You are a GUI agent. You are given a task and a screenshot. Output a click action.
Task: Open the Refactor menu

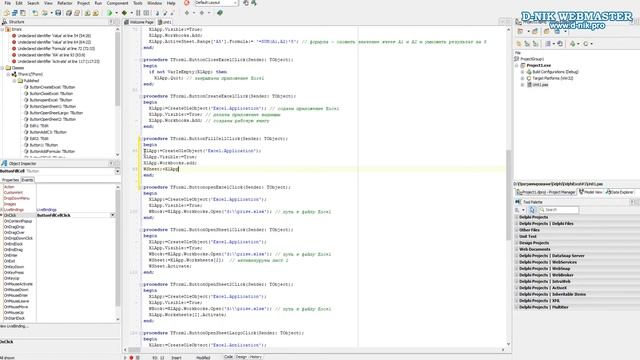point(64,3)
